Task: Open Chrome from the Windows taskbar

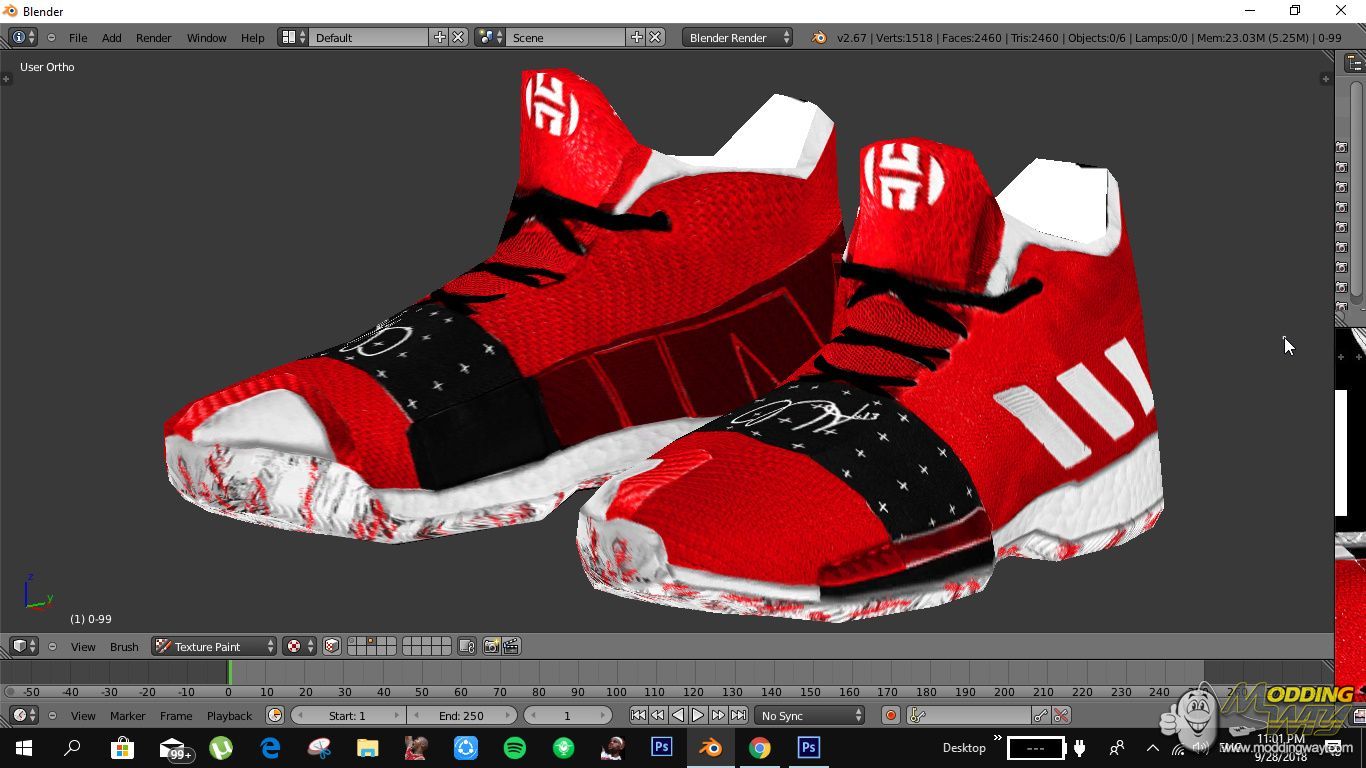Action: 760,747
